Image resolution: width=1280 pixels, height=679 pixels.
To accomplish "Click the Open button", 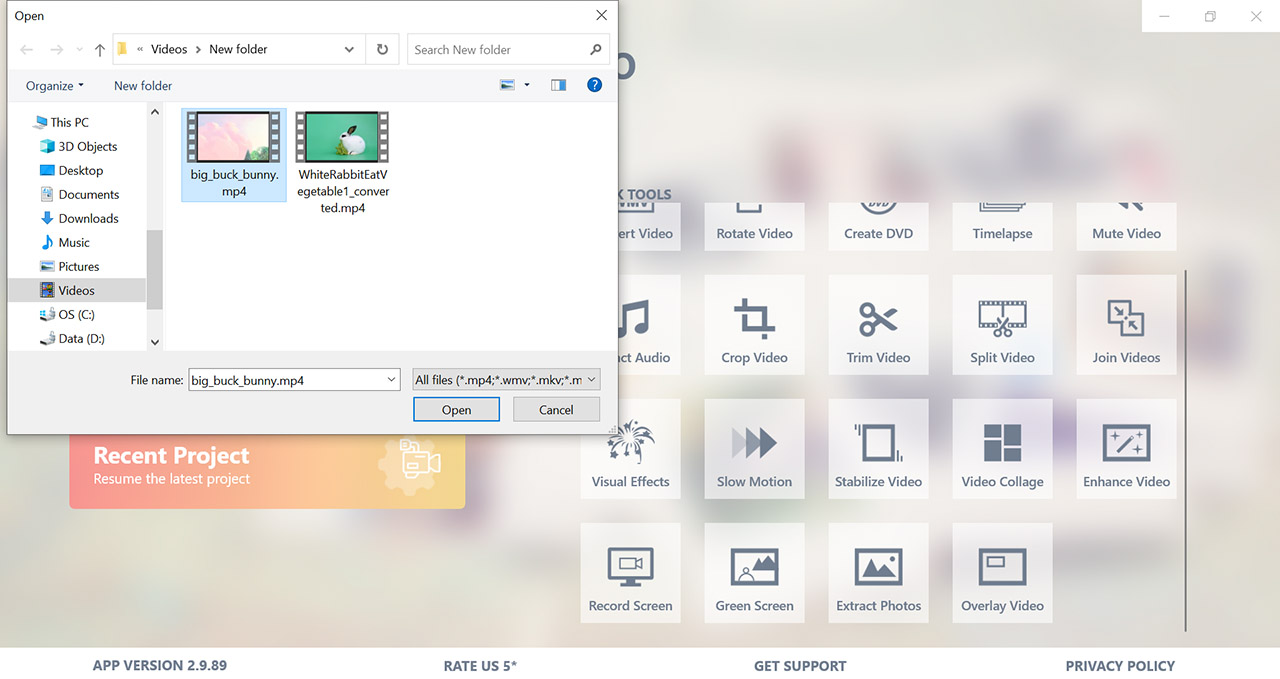I will click(456, 409).
